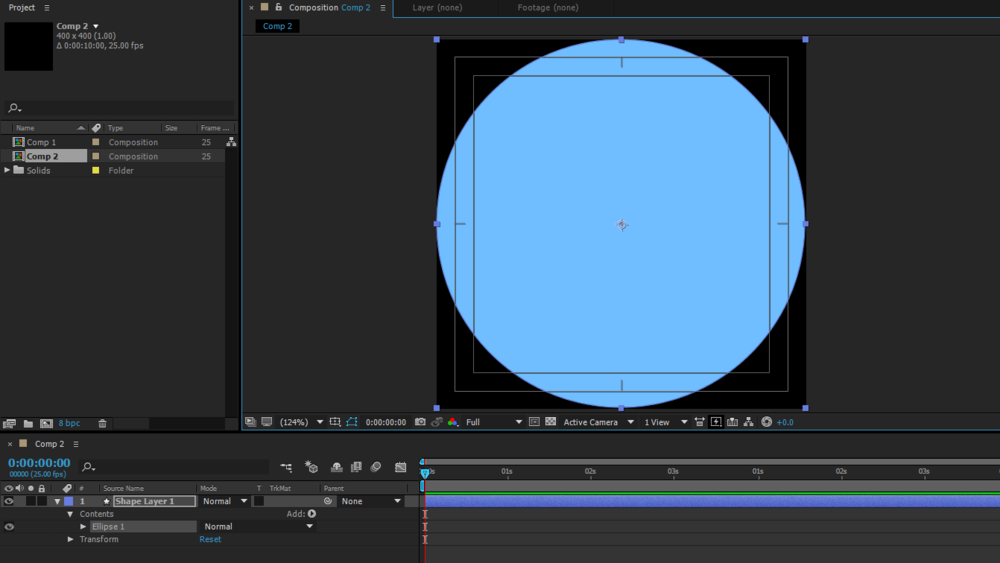The width and height of the screenshot is (1000, 563).
Task: Open the Active Camera dropdown
Action: point(598,422)
